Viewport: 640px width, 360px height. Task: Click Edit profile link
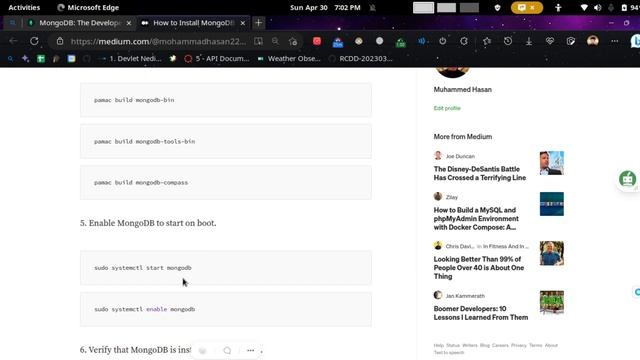447,108
